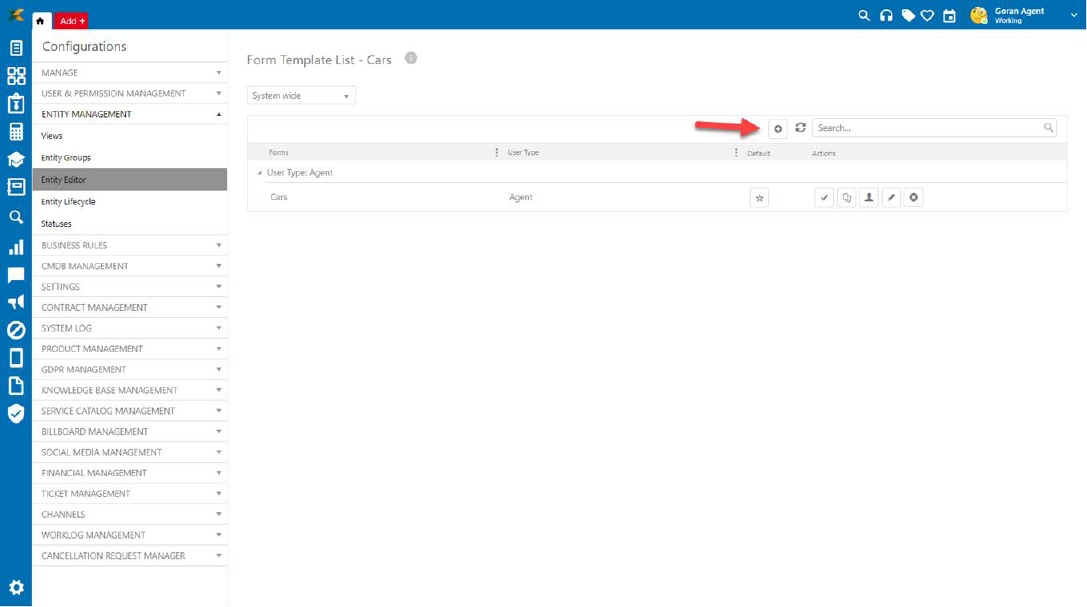Open the headset icon in top bar
Image resolution: width=1087 pixels, height=607 pixels.
tap(886, 16)
